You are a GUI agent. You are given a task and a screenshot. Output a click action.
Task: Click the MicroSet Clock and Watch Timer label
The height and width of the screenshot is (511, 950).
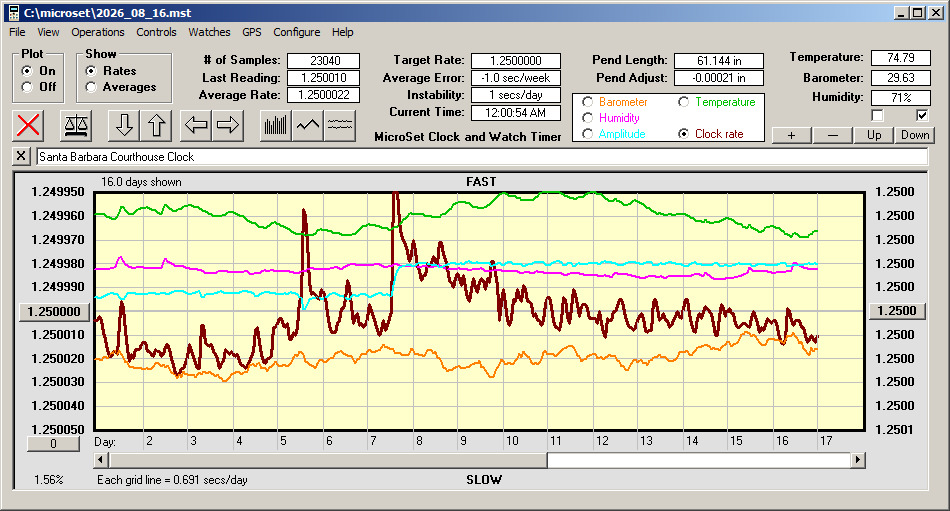click(468, 137)
